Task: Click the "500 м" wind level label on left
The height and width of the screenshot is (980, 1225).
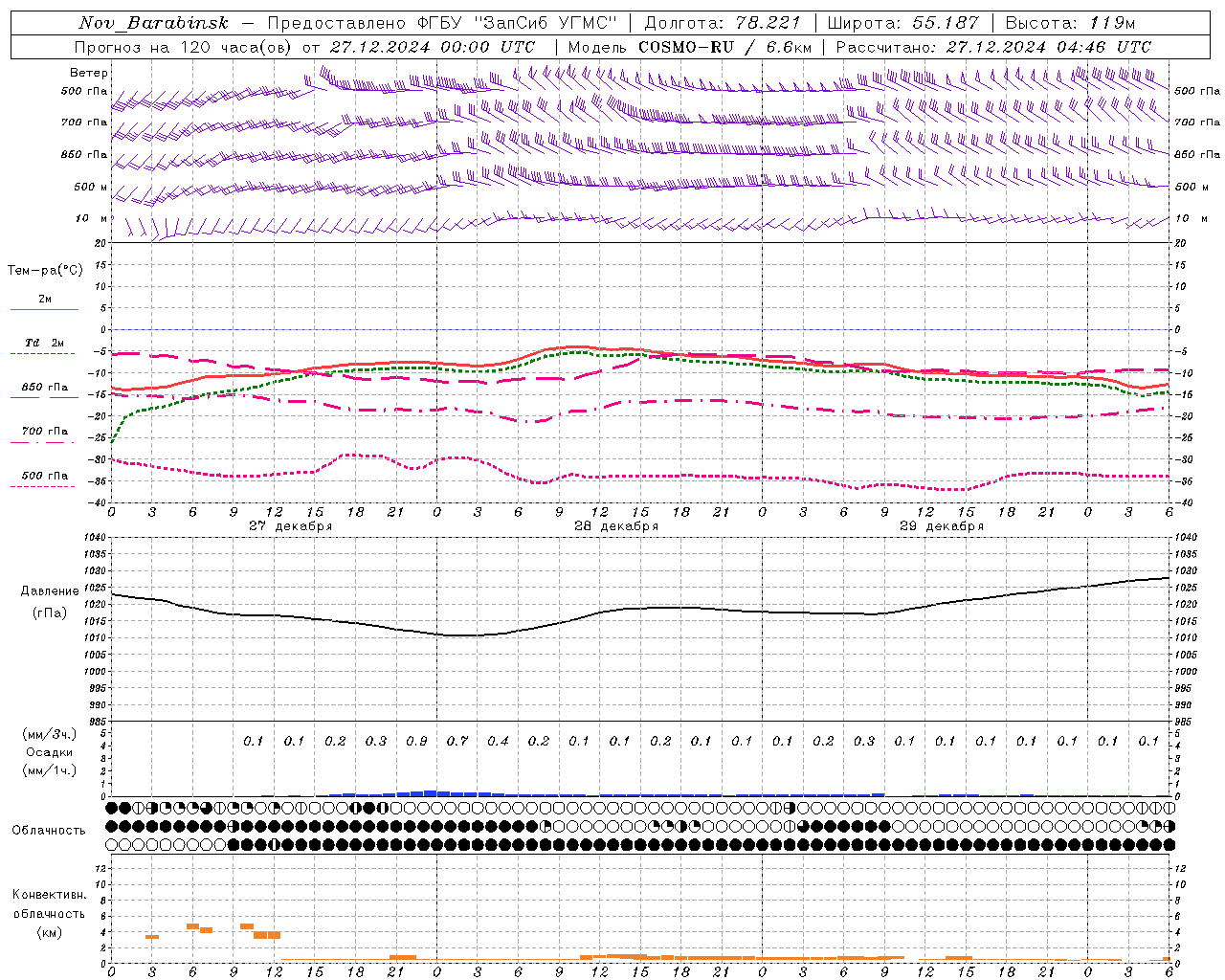Action: pos(92,187)
